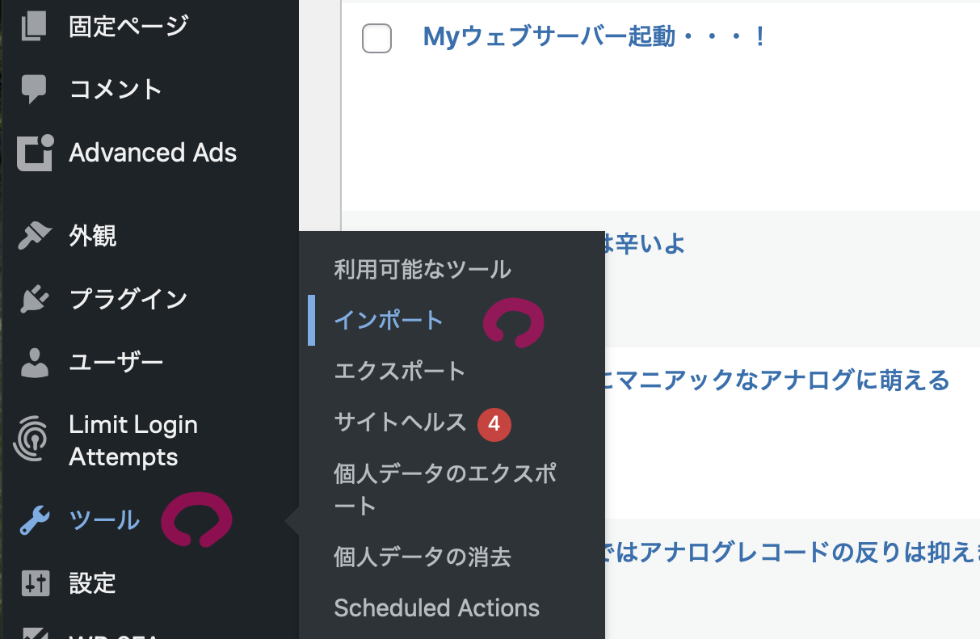Viewport: 980px width, 639px height.
Task: Open サイトヘルス submenu entry
Action: (400, 423)
